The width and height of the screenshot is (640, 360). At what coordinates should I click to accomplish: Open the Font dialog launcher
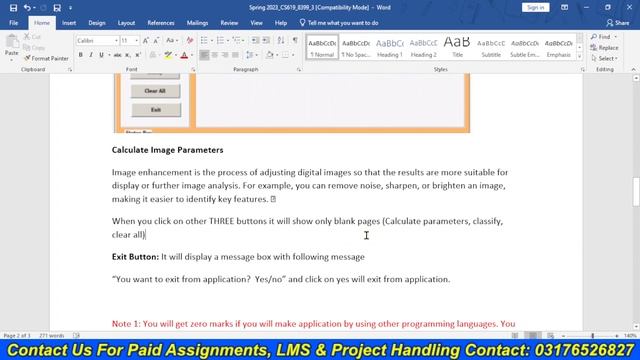click(193, 70)
